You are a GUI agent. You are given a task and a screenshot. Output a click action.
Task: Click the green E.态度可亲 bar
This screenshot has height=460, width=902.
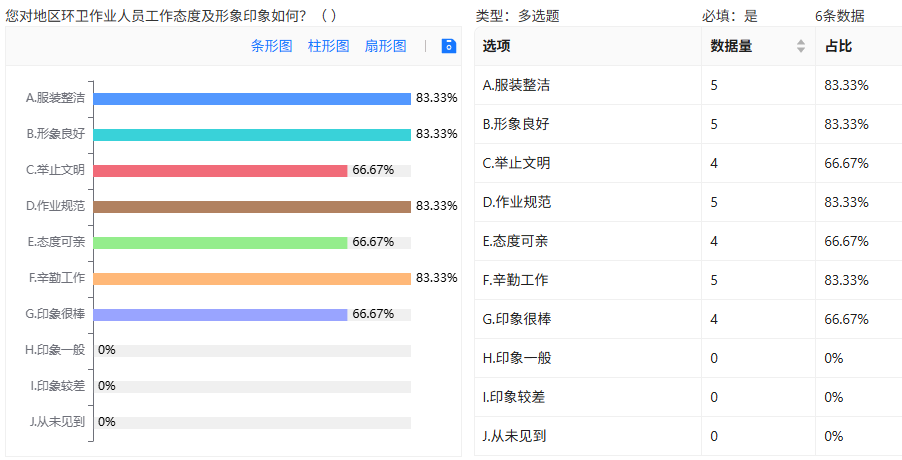(220, 242)
